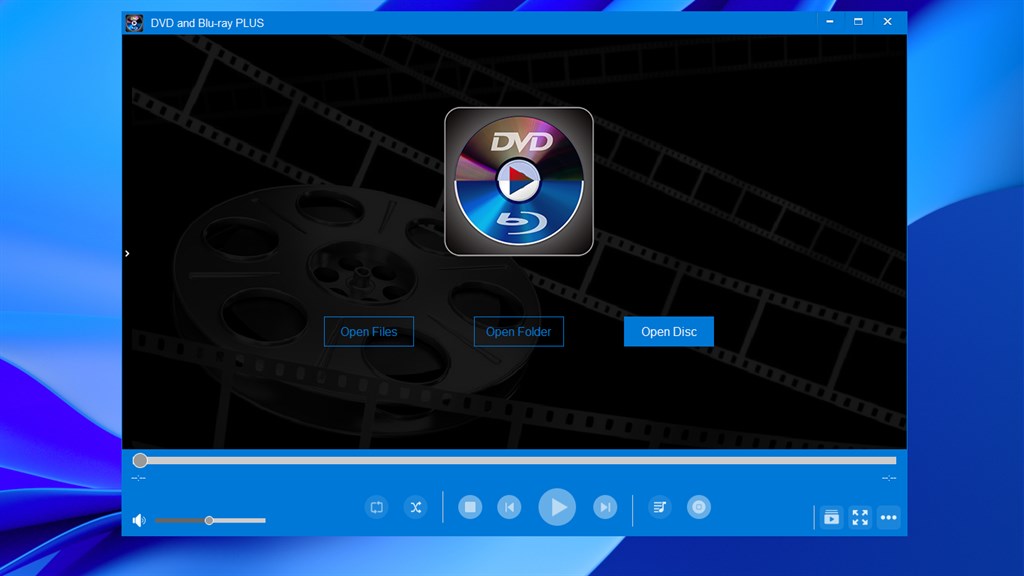Skip to the previous track
The height and width of the screenshot is (576, 1024).
click(x=509, y=507)
